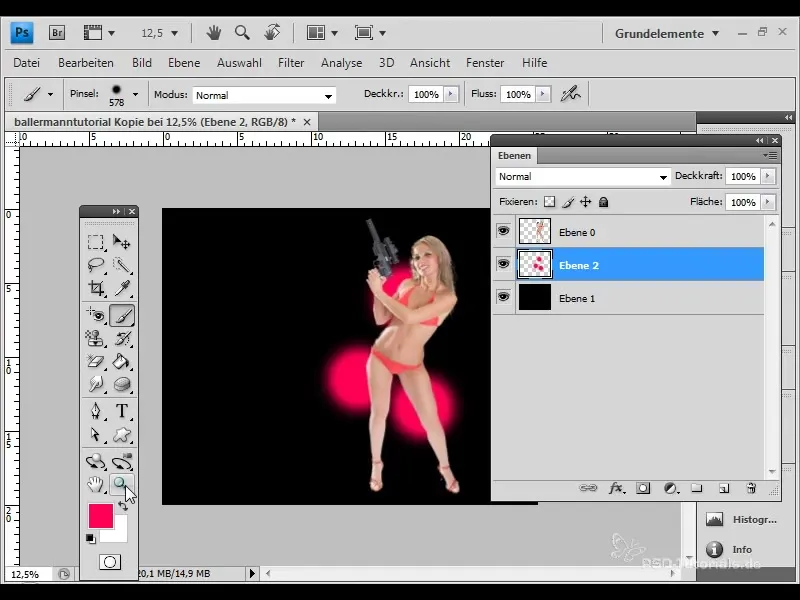
Task: Click the white background color swatch
Action: click(118, 533)
